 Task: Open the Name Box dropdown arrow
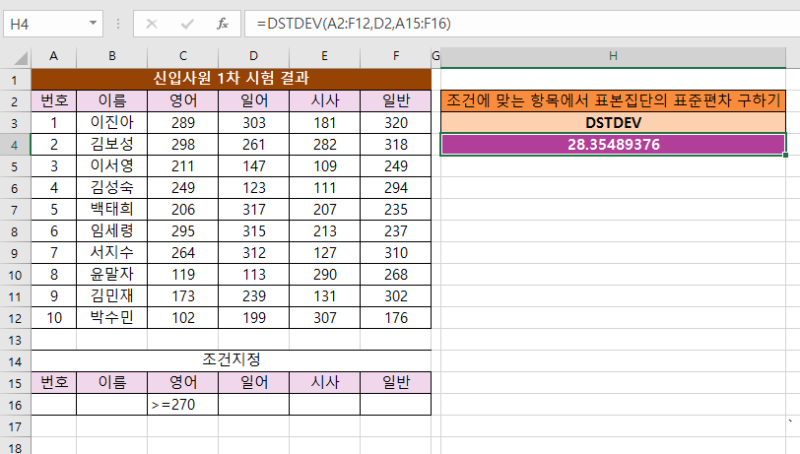tap(93, 23)
